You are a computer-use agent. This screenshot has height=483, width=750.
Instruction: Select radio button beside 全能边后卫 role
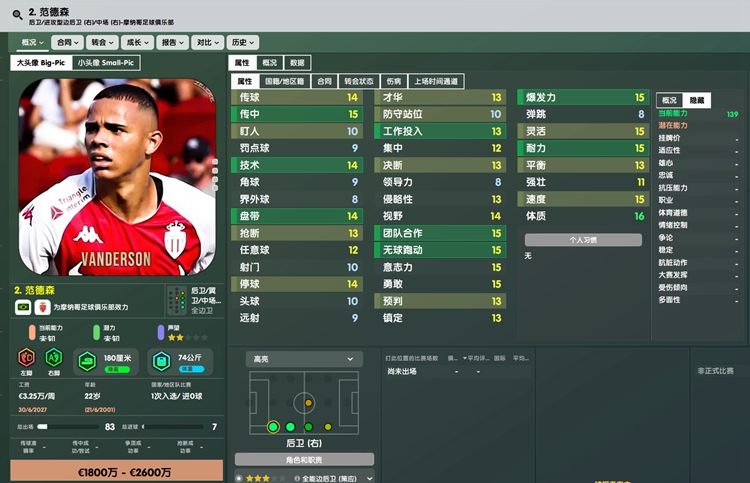click(239, 478)
